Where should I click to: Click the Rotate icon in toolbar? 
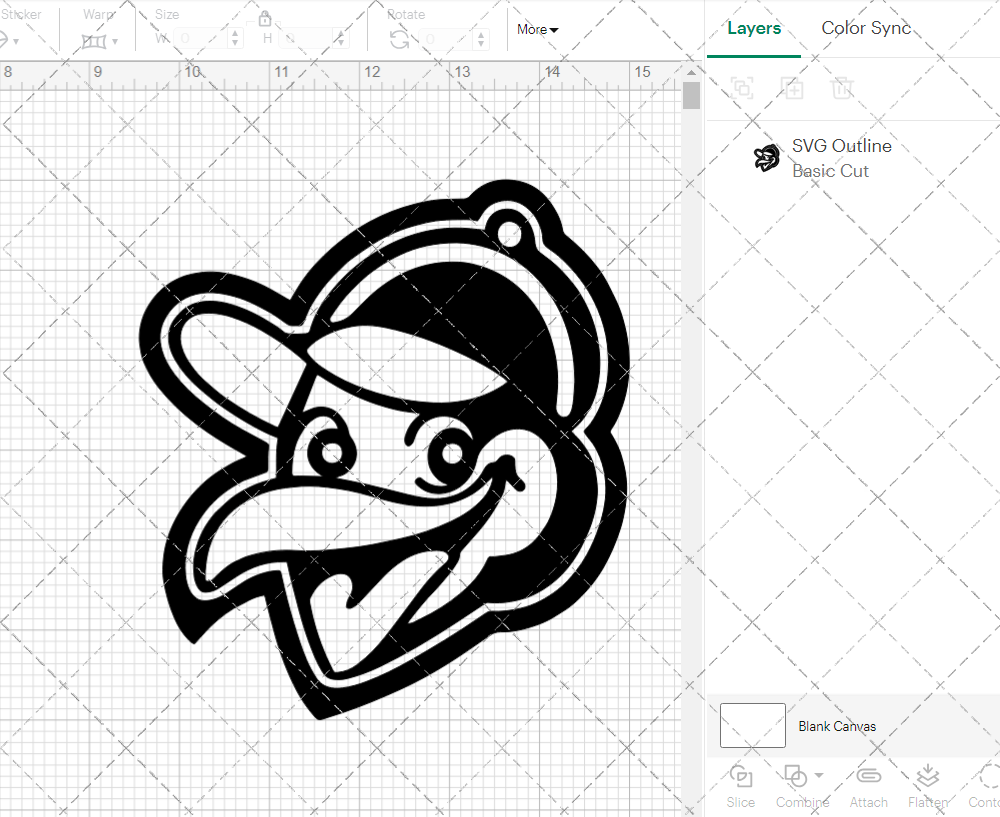click(399, 39)
